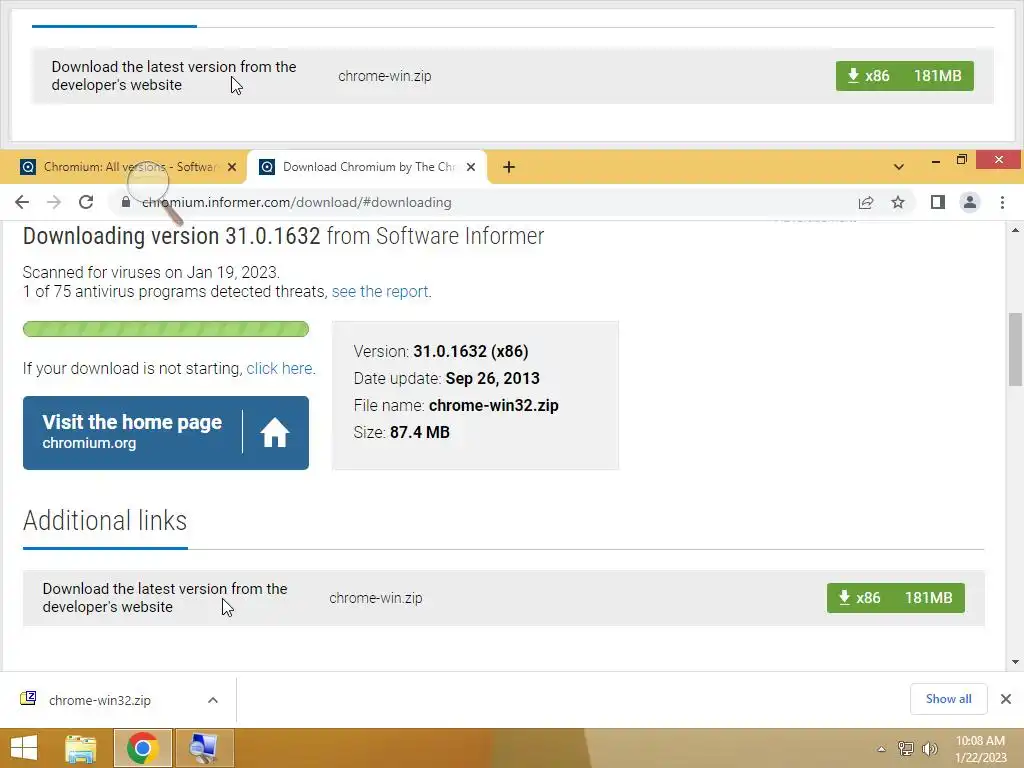Click the version '31.0.1632 (x86)' value
Screen dimensions: 1024x768
tap(471, 351)
